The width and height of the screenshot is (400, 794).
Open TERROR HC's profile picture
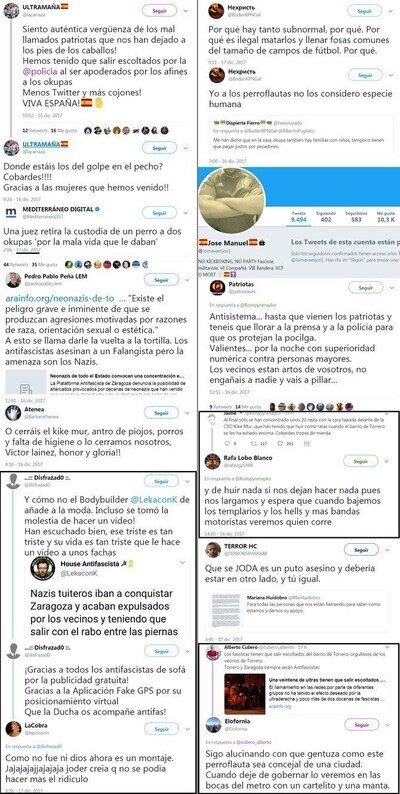(x=215, y=550)
